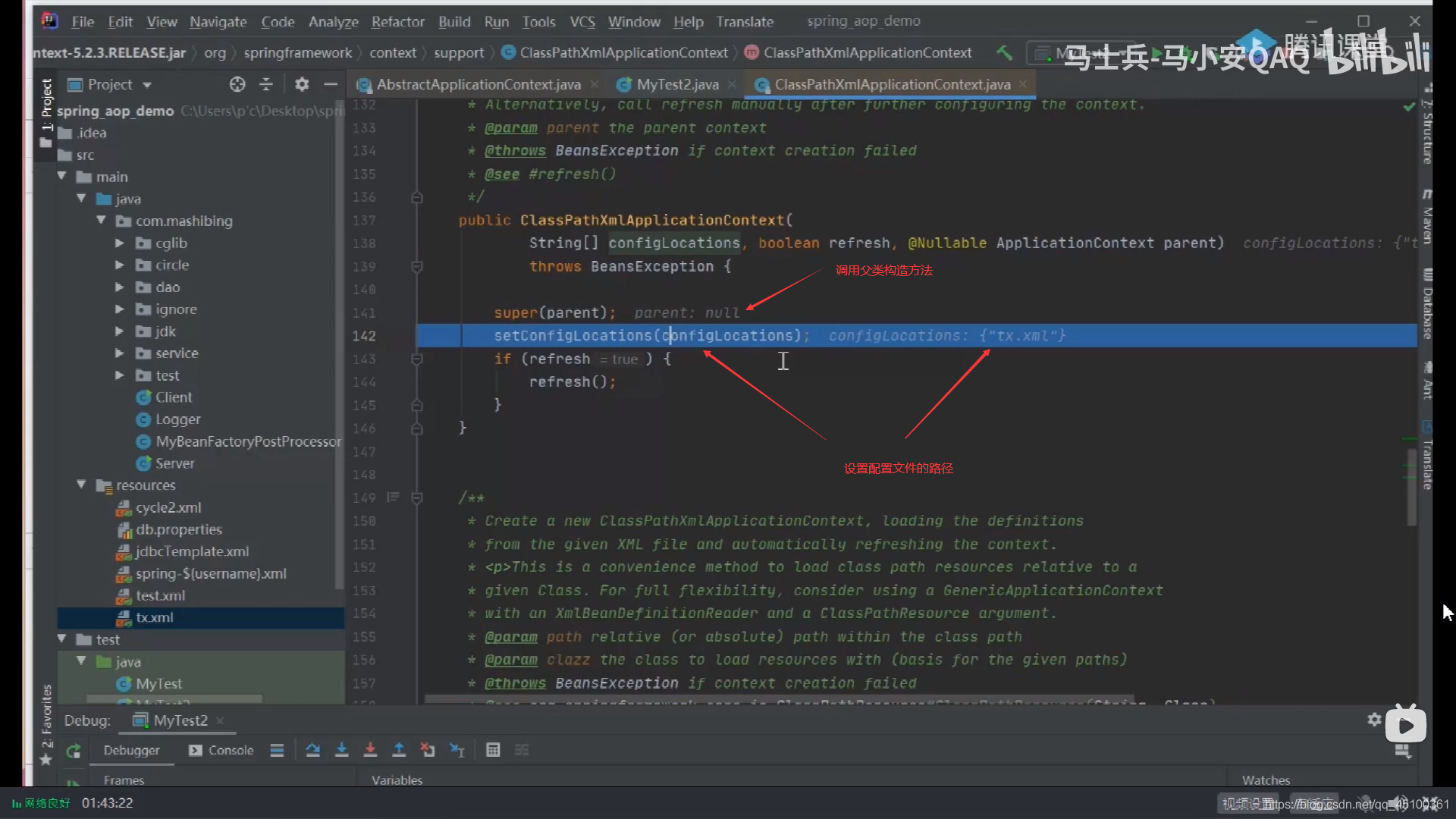Click the support breadcrumb

[x=459, y=52]
